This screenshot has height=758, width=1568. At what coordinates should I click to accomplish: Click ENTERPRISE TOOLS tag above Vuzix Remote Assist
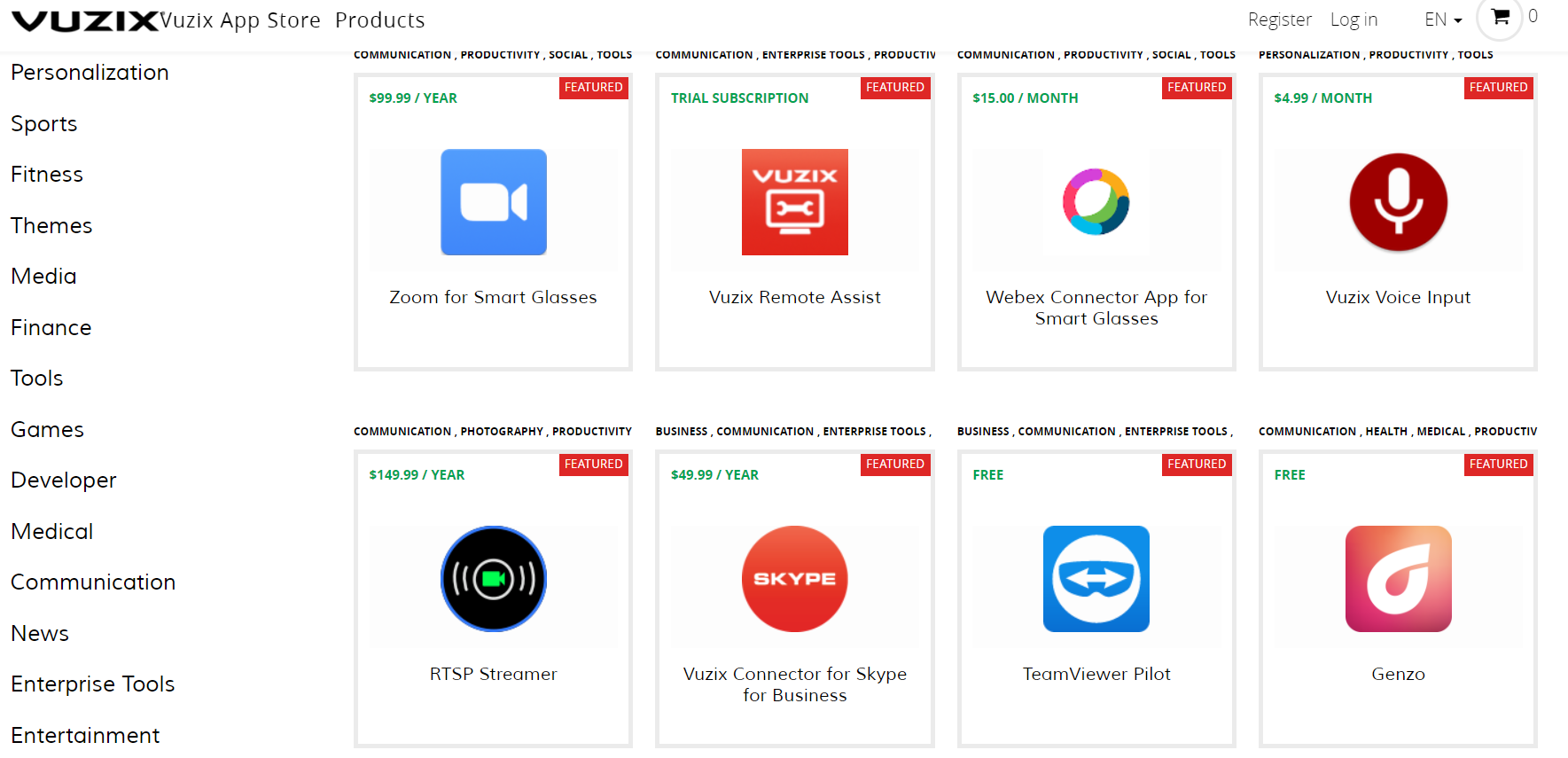tap(814, 55)
